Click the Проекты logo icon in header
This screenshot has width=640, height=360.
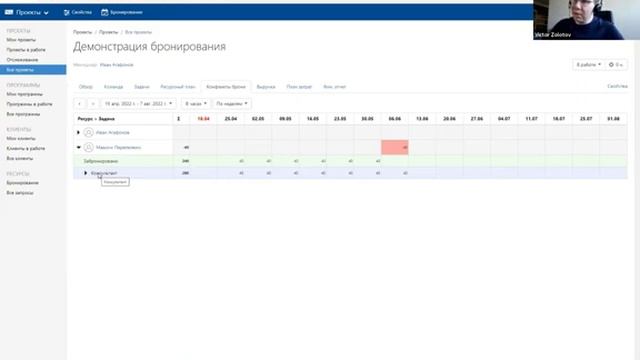(9, 12)
